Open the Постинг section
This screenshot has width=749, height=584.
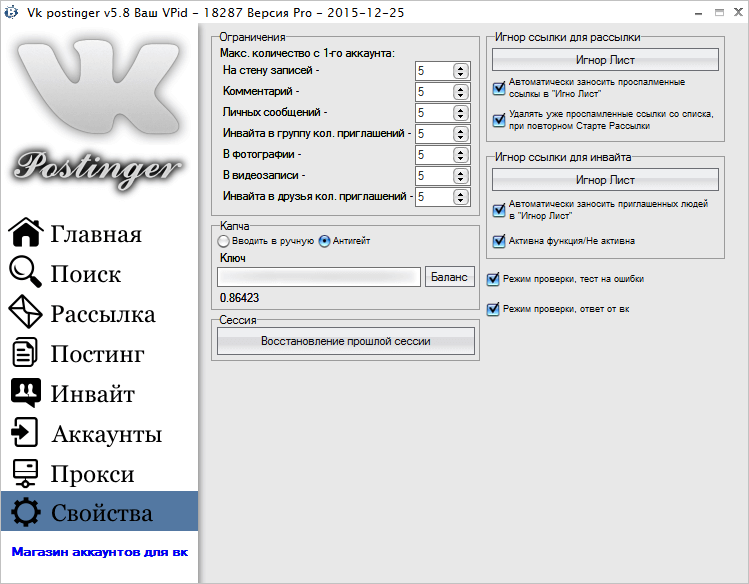pyautogui.click(x=97, y=354)
